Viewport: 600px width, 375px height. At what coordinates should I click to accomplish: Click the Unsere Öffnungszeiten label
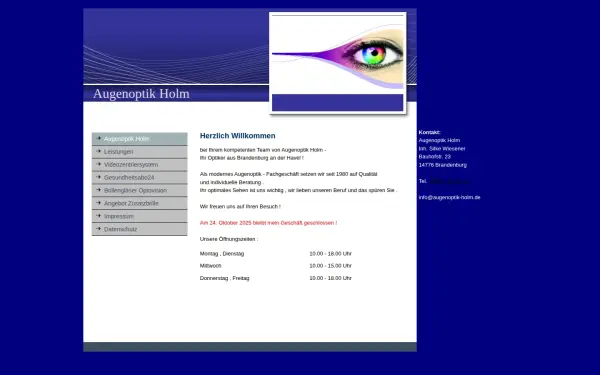[229, 239]
